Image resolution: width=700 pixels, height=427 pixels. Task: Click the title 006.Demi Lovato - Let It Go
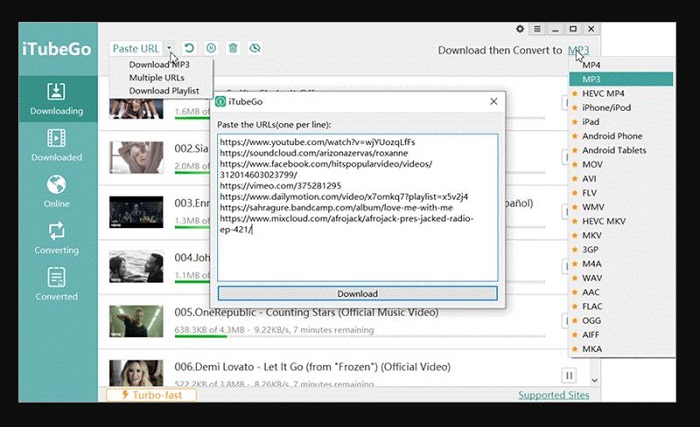(312, 367)
